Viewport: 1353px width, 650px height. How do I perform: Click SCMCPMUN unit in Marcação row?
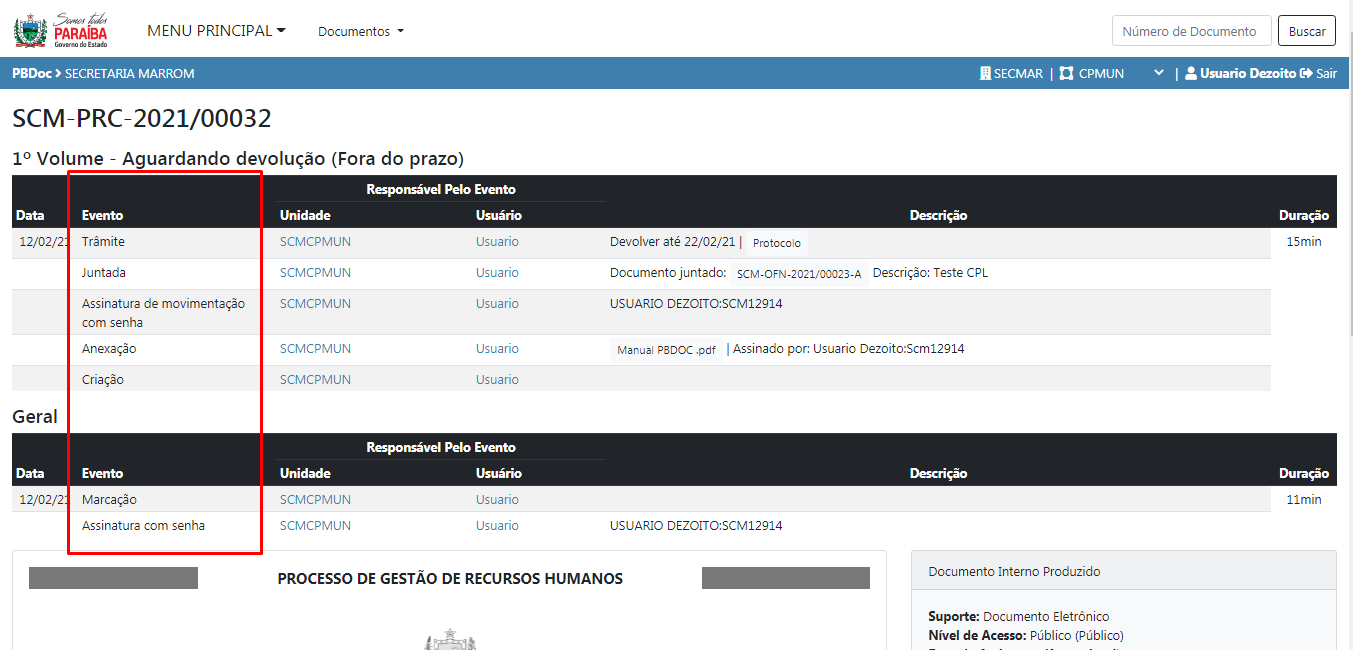(x=315, y=500)
